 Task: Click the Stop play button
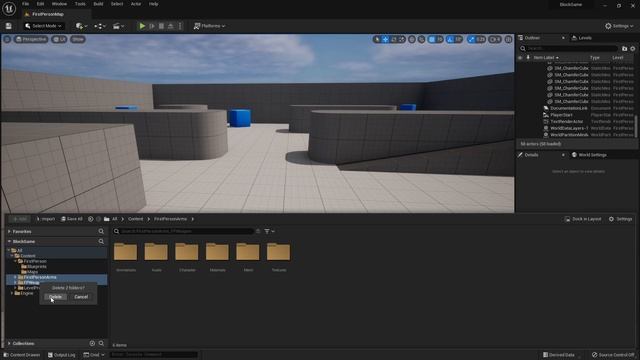coord(161,26)
